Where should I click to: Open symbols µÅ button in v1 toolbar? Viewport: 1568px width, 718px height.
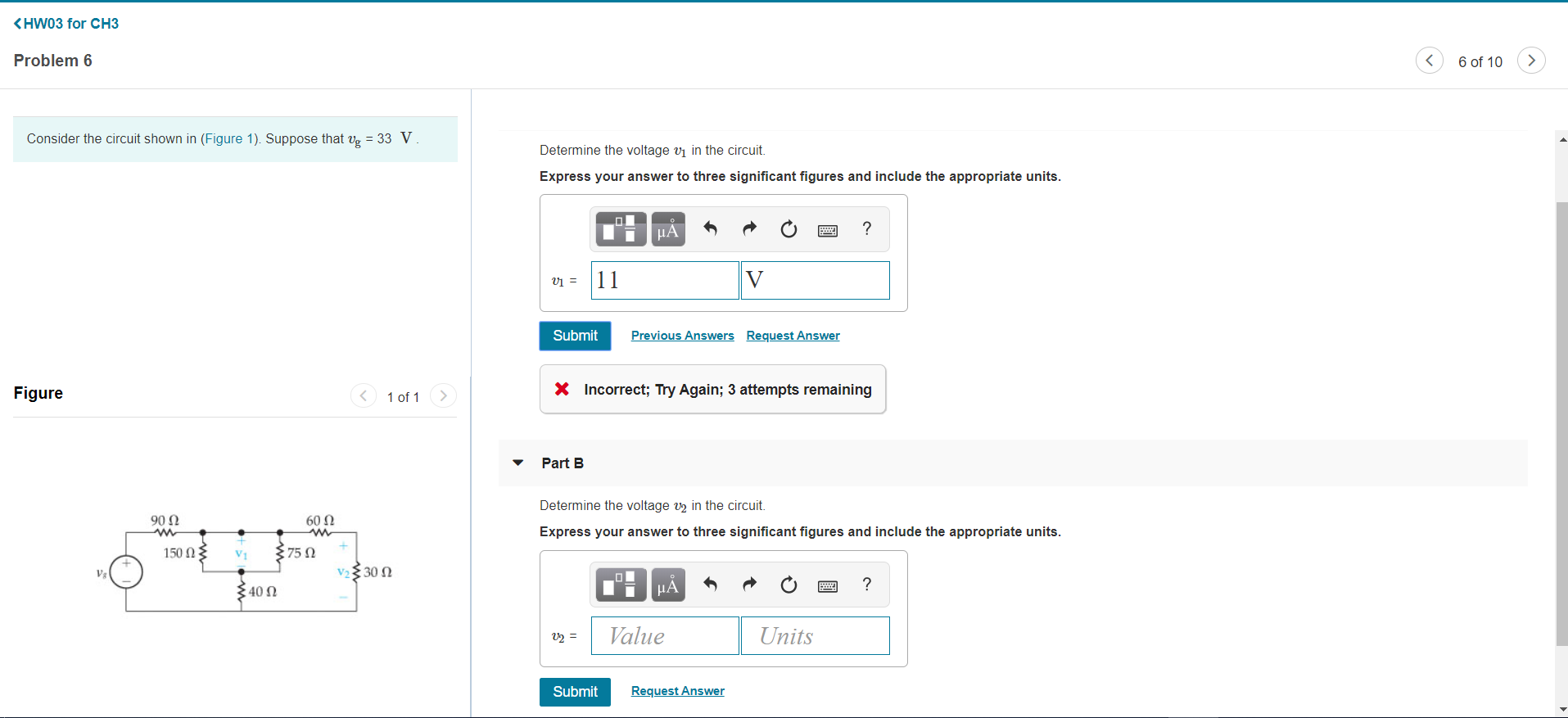[668, 229]
